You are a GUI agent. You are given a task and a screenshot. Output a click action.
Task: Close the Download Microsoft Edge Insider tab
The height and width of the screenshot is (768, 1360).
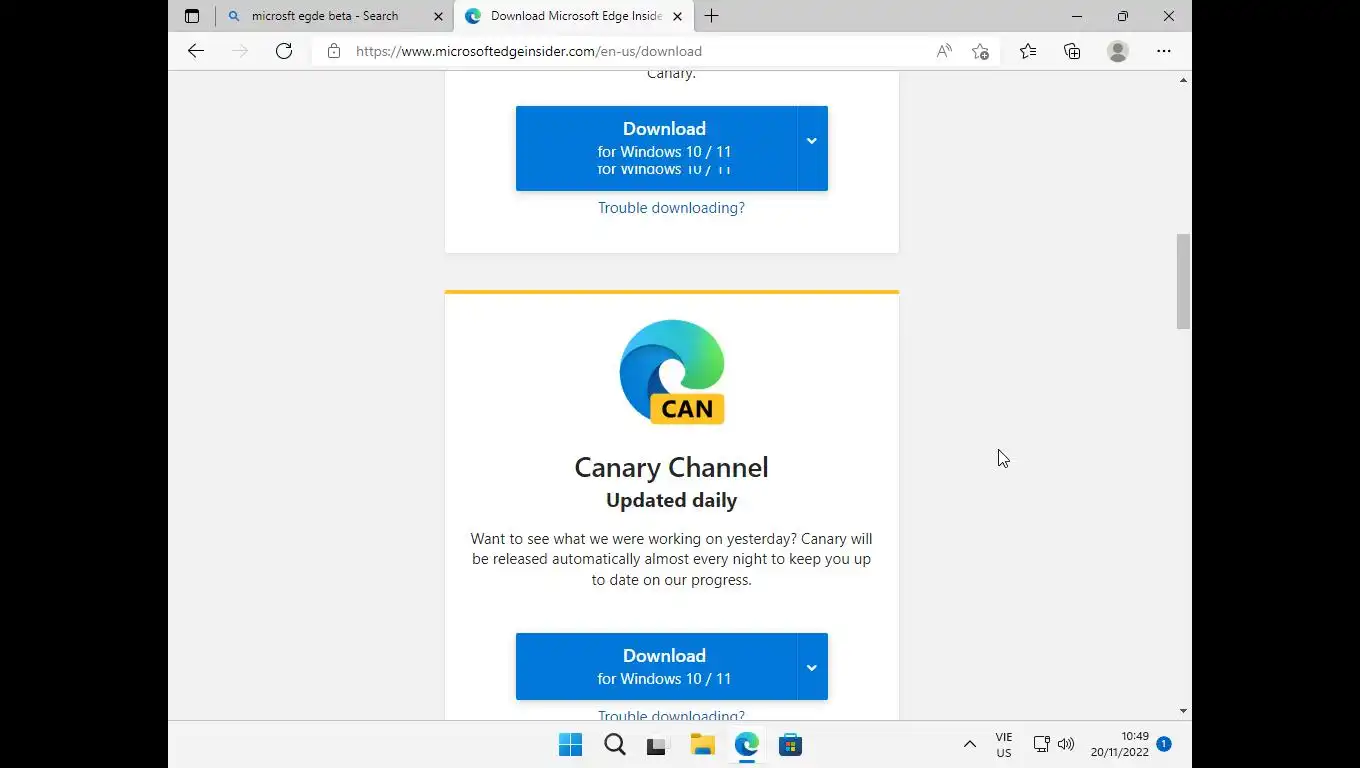[677, 16]
